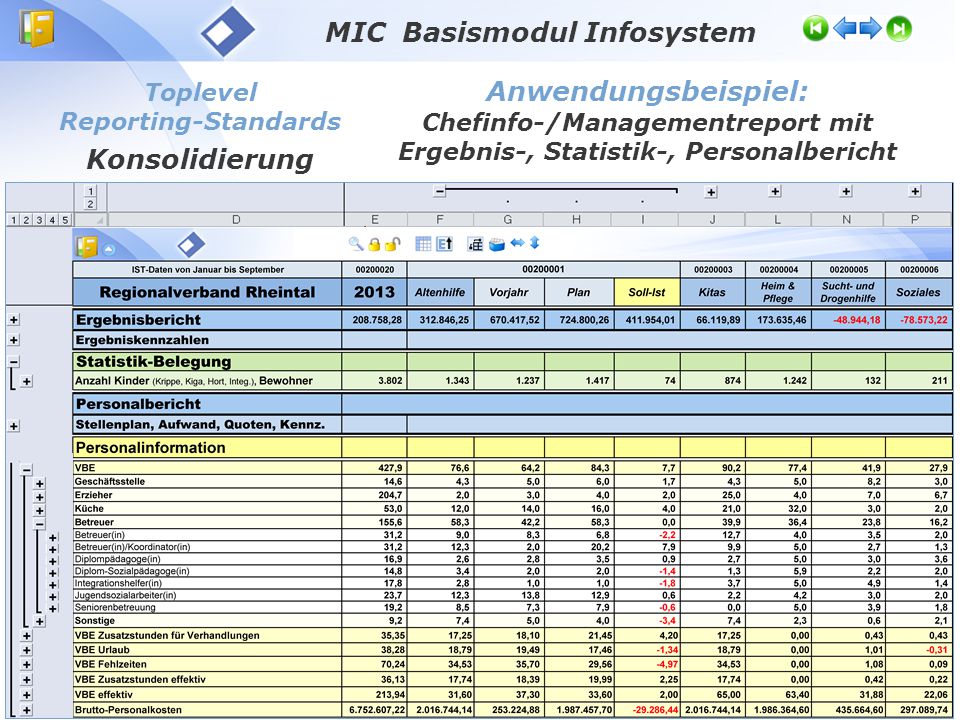Go to first page with green rewind button
Image resolution: width=960 pixels, height=720 pixels.
click(x=816, y=28)
